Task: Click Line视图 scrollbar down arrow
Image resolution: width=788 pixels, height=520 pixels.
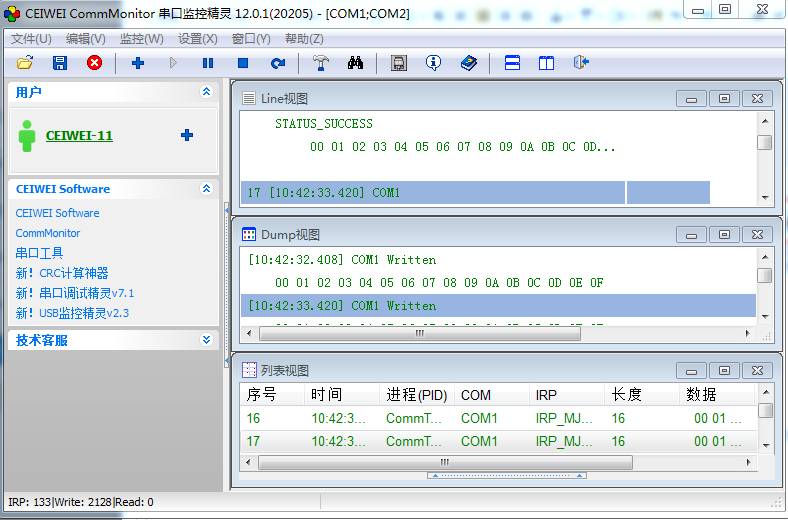Action: click(765, 197)
